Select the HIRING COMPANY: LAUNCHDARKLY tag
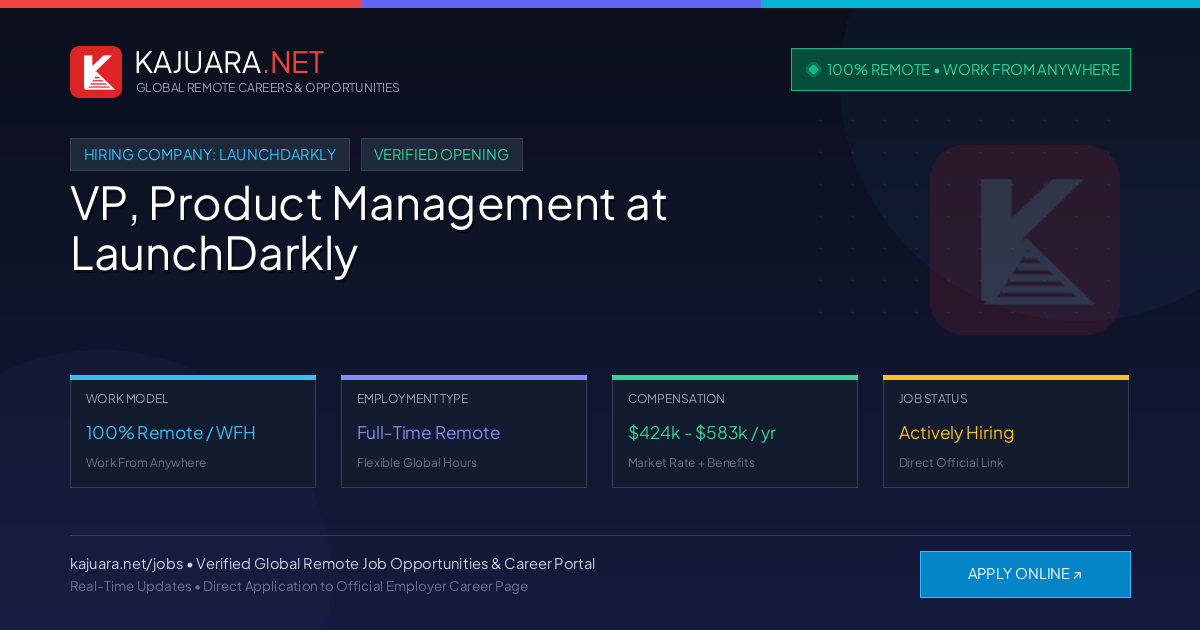The height and width of the screenshot is (630, 1200). pyautogui.click(x=210, y=155)
